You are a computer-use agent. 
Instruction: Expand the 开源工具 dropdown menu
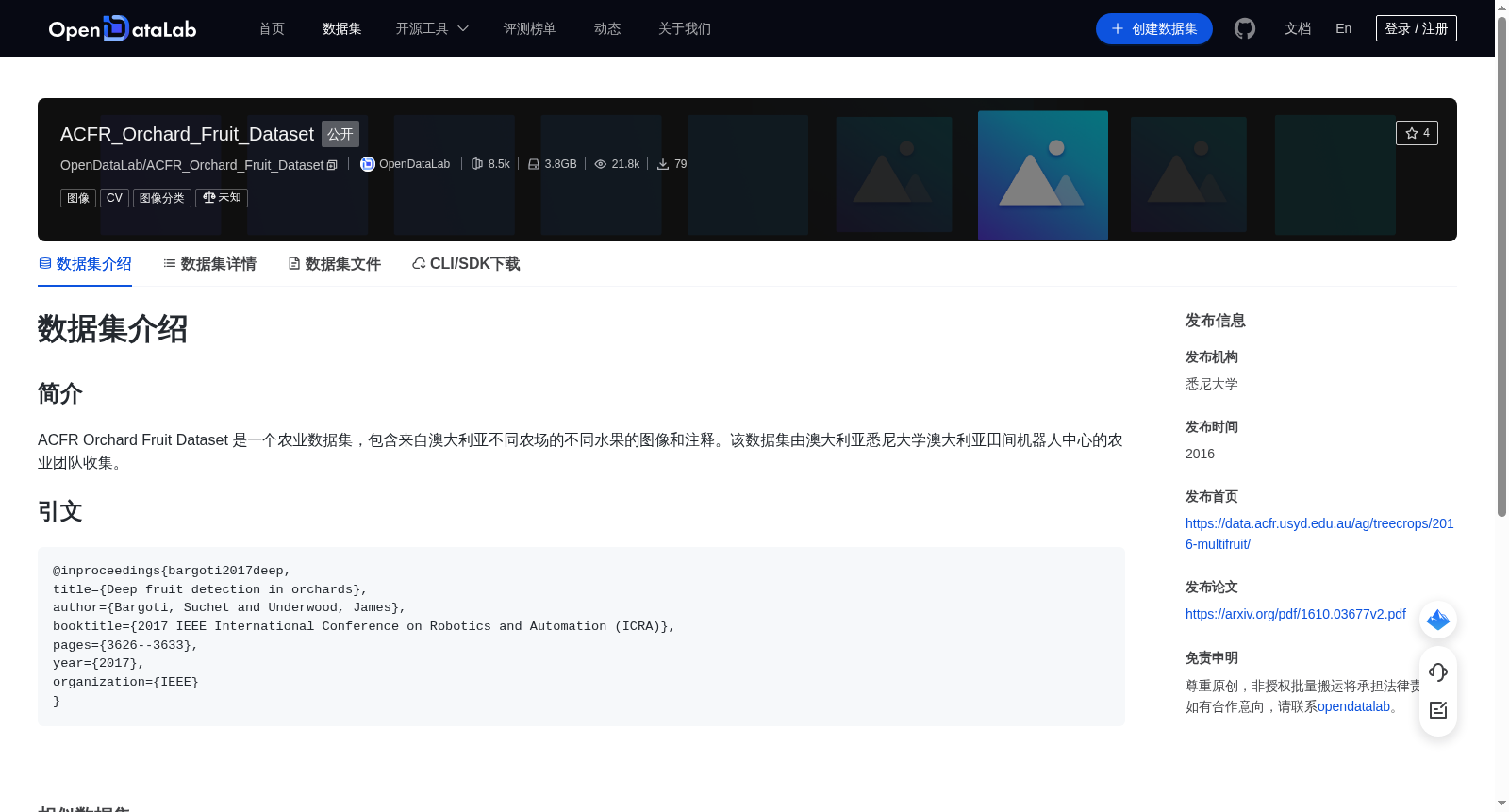pos(432,29)
